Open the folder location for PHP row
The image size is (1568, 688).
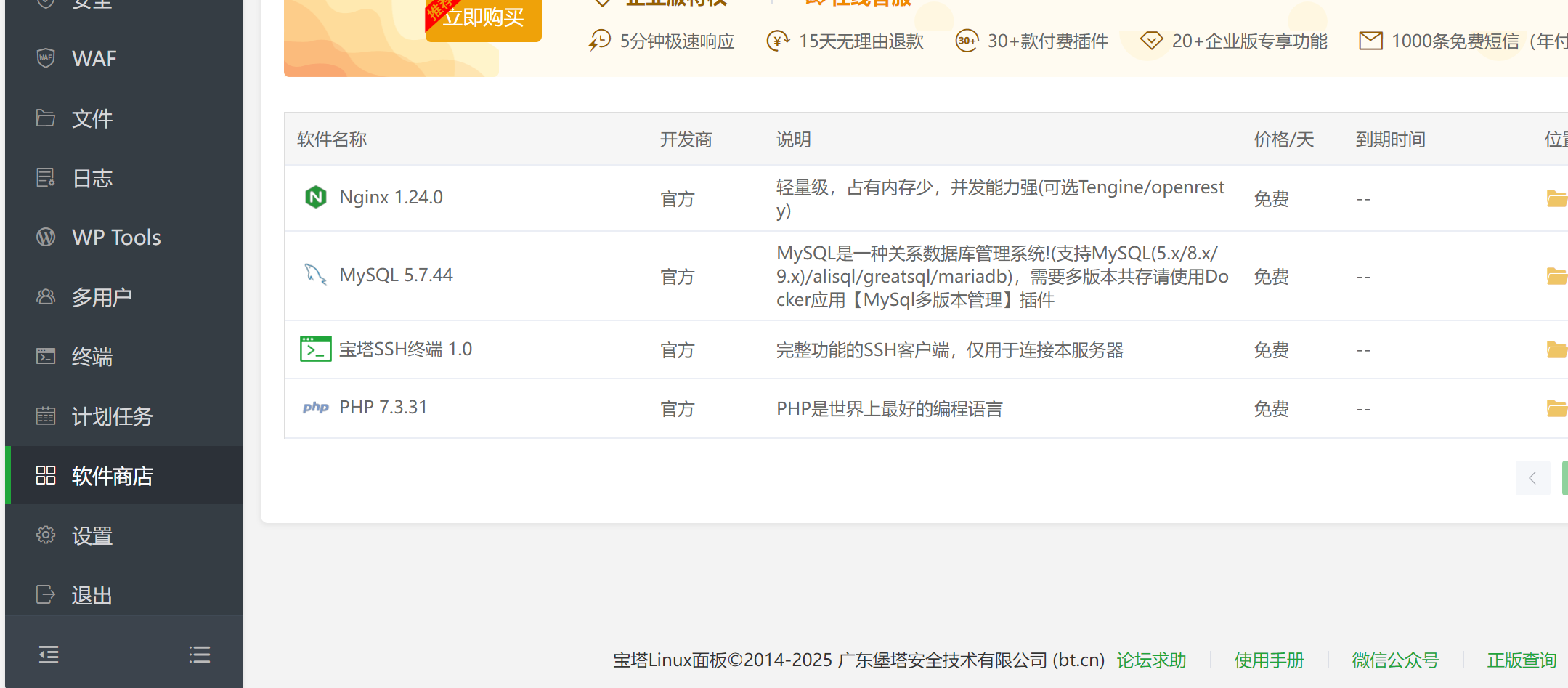pyautogui.click(x=1557, y=408)
